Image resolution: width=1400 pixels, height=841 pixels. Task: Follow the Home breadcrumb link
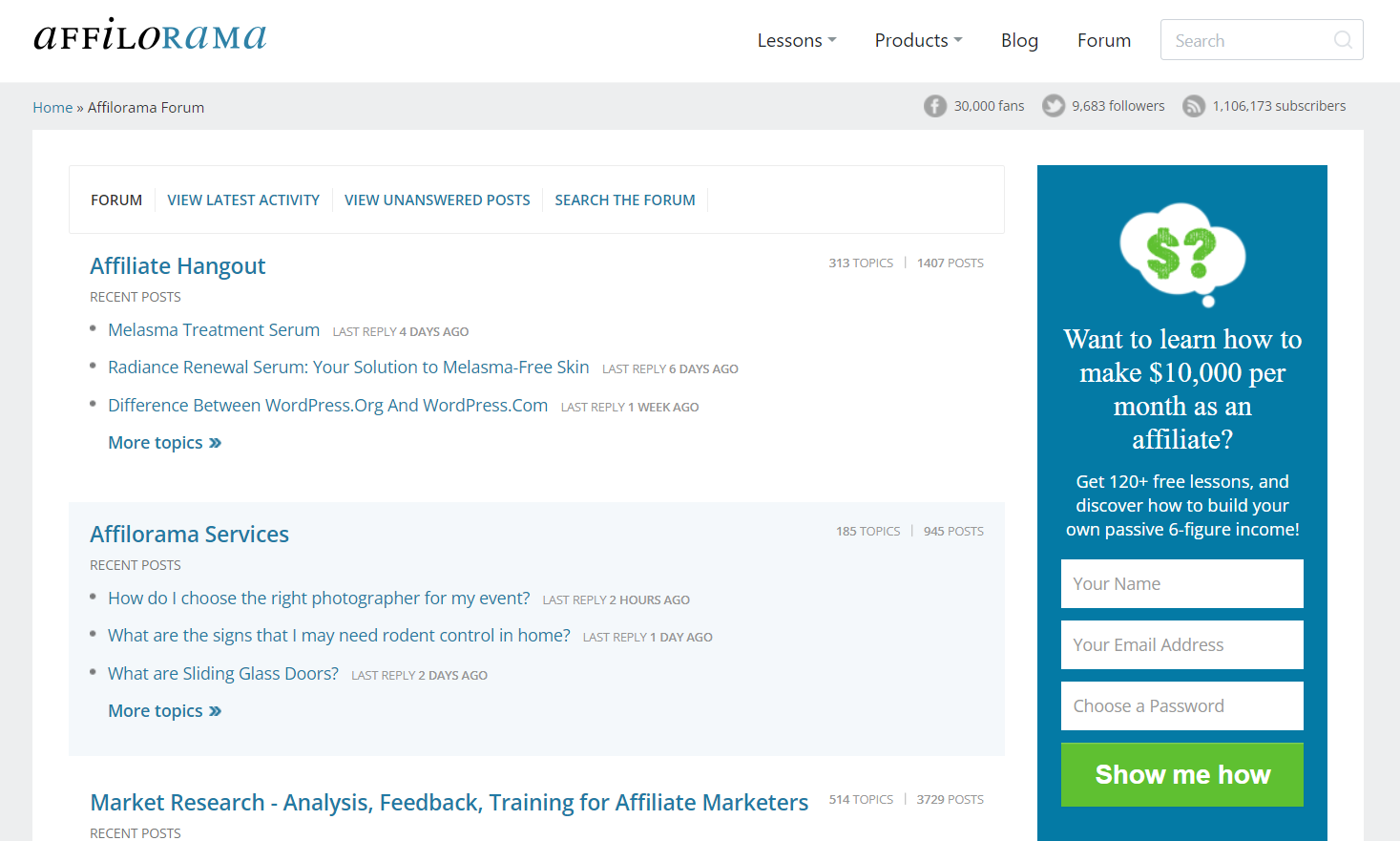(x=52, y=107)
